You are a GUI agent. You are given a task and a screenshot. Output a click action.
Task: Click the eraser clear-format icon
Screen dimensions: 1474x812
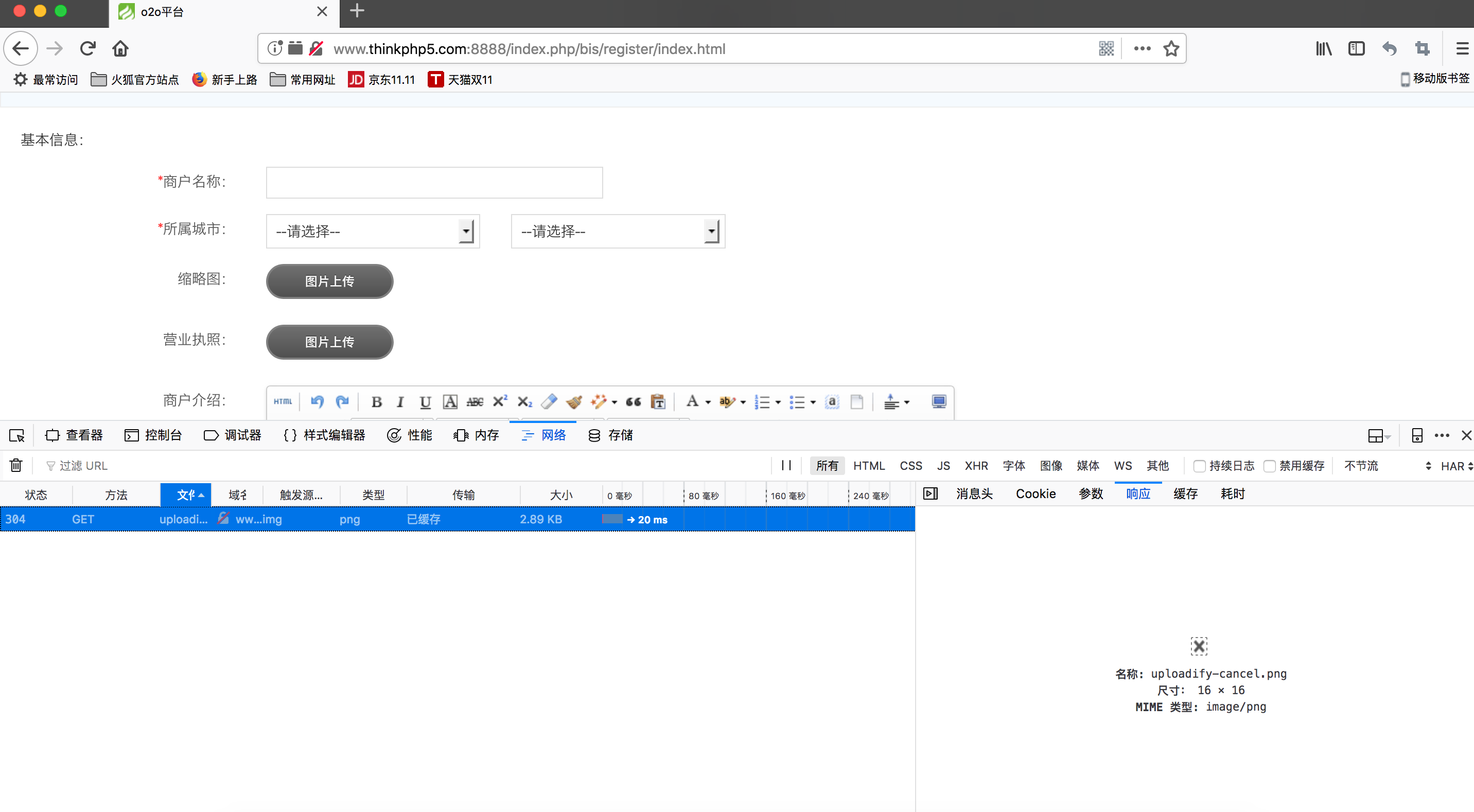549,402
